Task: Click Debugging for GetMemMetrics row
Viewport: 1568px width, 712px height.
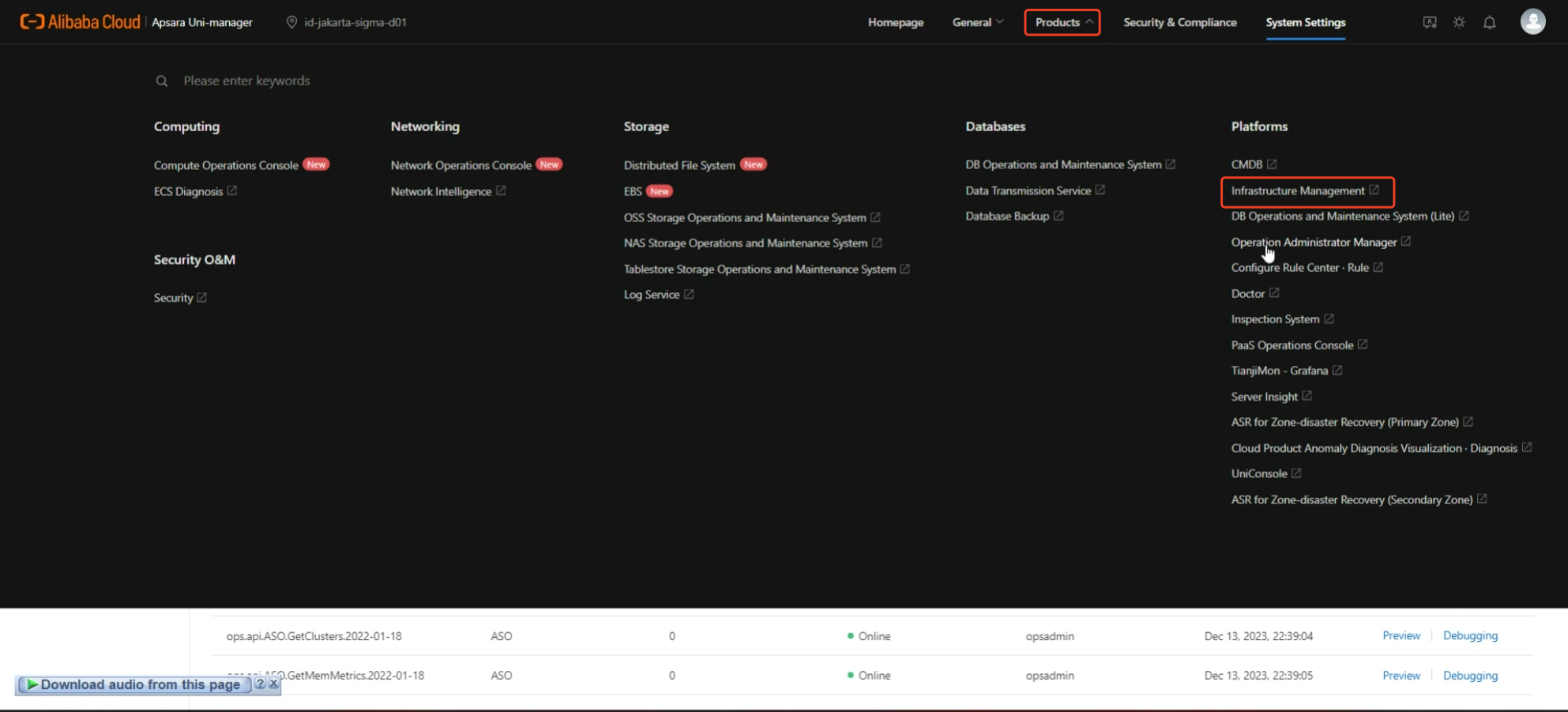Action: pos(1470,676)
